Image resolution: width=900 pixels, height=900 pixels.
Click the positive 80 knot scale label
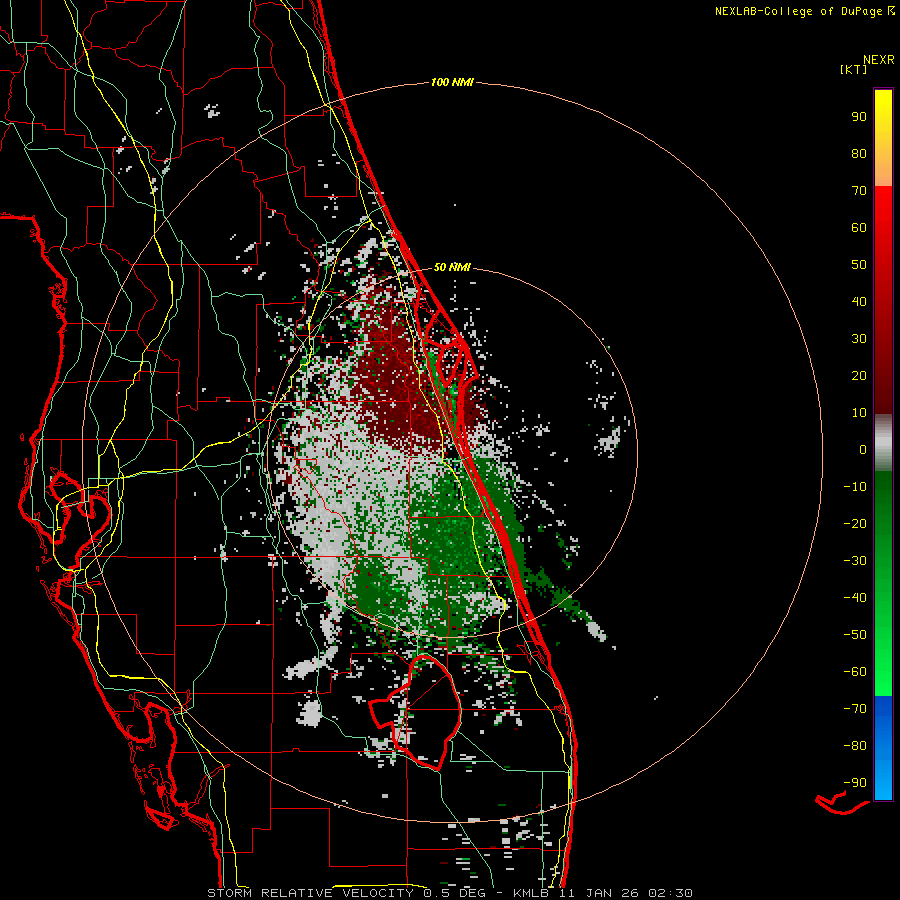[859, 154]
